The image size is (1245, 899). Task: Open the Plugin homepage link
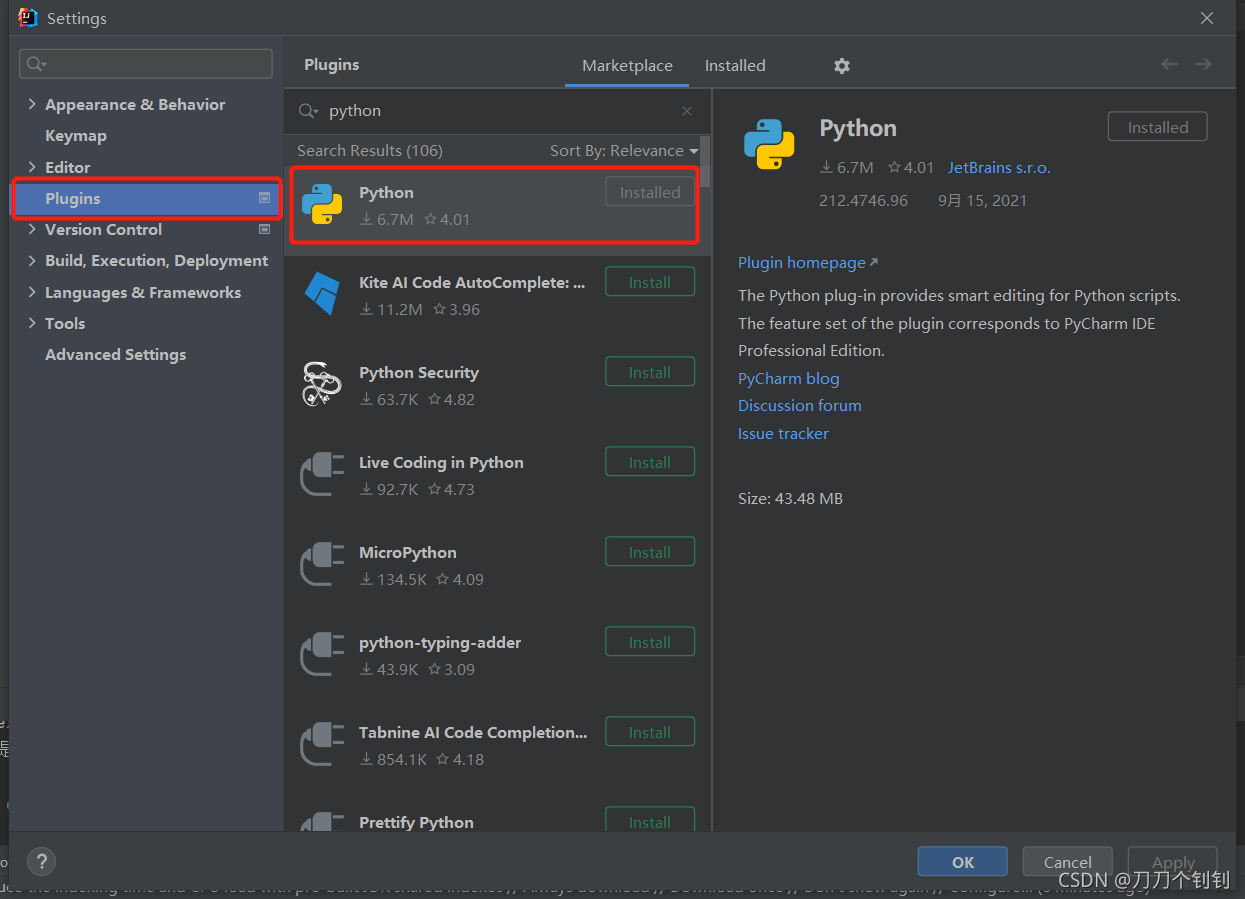pos(807,262)
